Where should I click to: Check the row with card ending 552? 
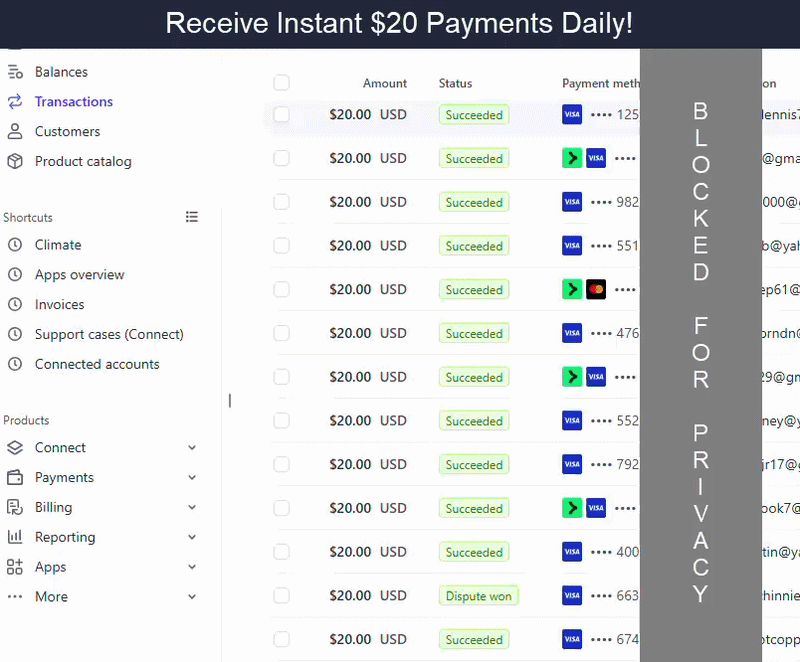pos(282,421)
